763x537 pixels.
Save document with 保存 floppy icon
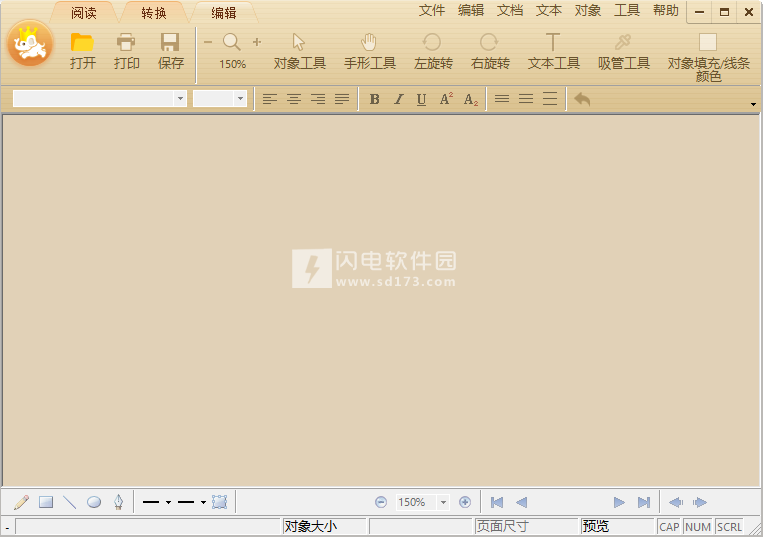[x=170, y=51]
